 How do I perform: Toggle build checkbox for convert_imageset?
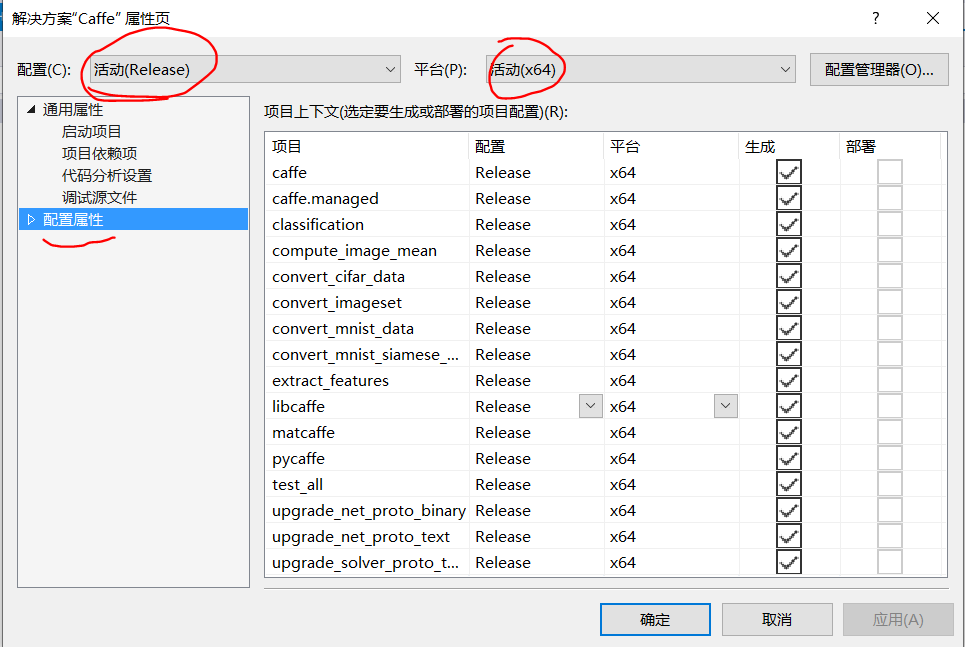tap(789, 302)
